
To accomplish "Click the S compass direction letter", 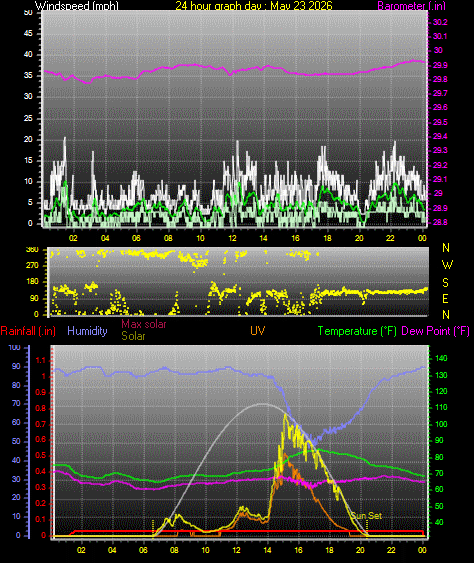I will click(445, 283).
